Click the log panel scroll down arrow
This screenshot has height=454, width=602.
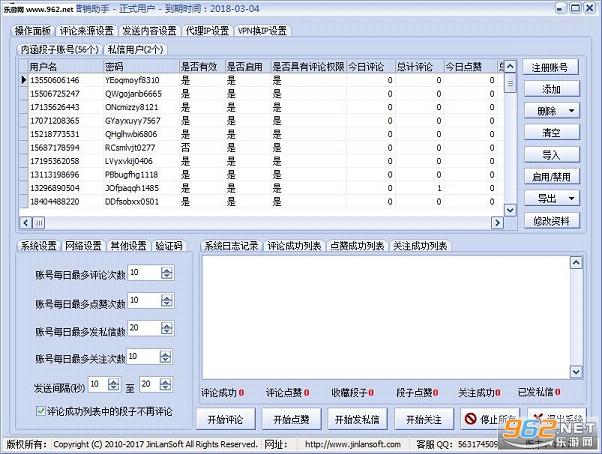click(576, 371)
